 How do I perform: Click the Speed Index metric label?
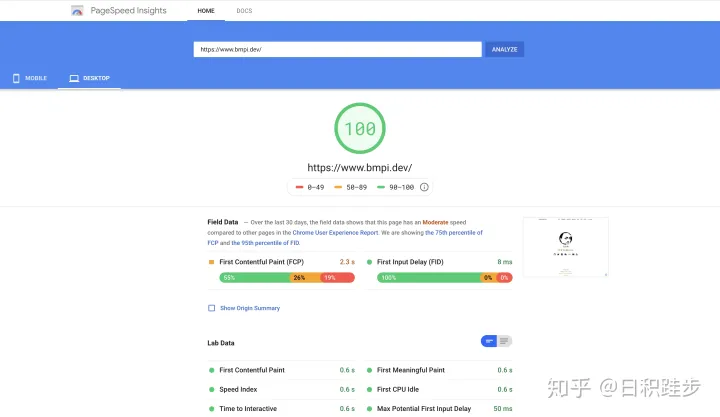[238, 389]
